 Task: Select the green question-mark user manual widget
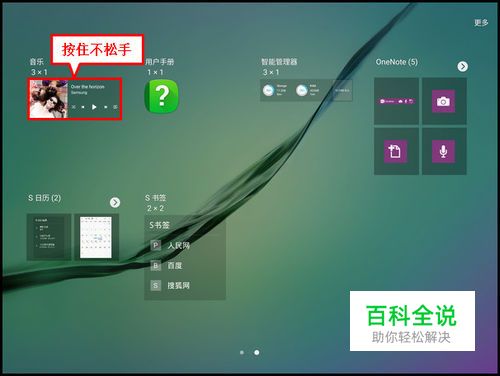161,96
